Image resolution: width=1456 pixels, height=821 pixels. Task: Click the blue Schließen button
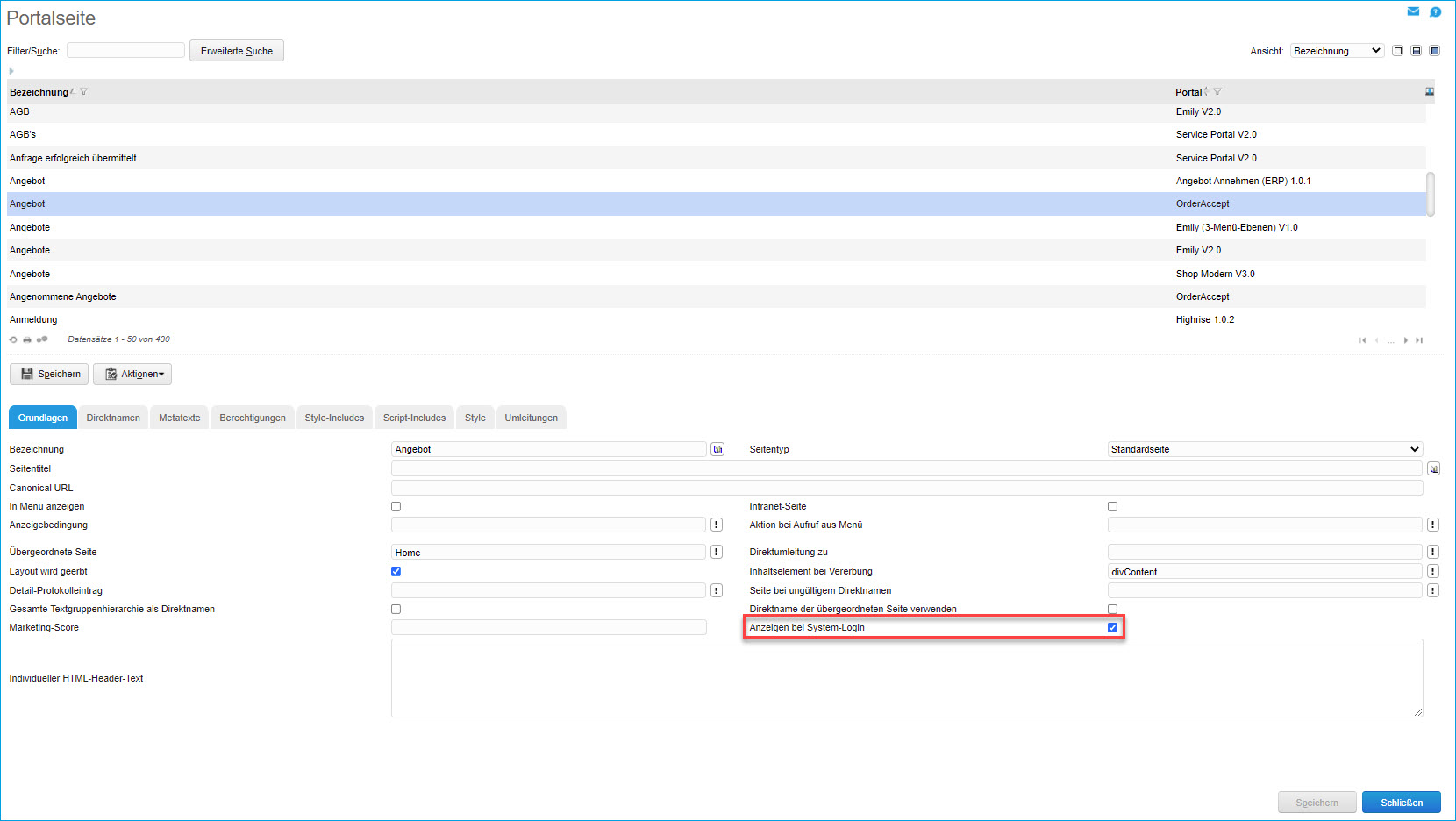[1401, 803]
